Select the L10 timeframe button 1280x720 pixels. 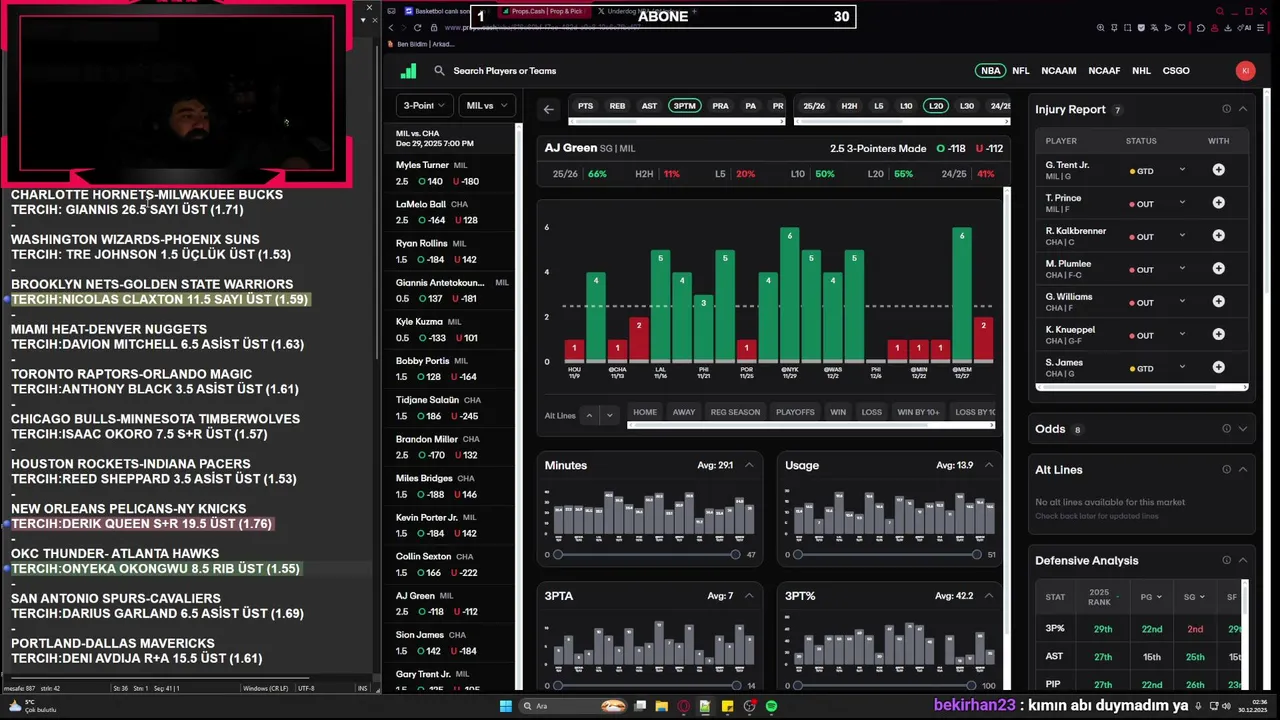click(906, 106)
